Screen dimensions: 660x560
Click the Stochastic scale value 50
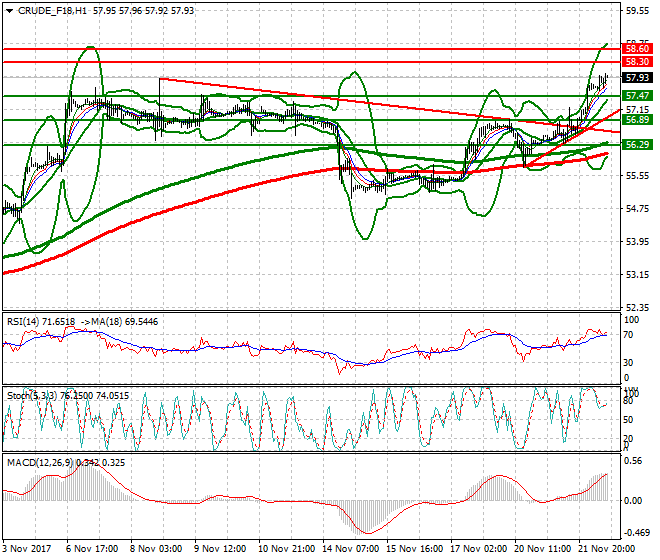[628, 420]
